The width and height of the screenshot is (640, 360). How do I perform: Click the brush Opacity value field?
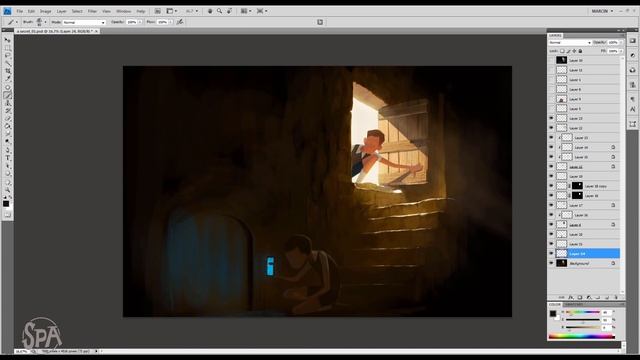pyautogui.click(x=131, y=22)
